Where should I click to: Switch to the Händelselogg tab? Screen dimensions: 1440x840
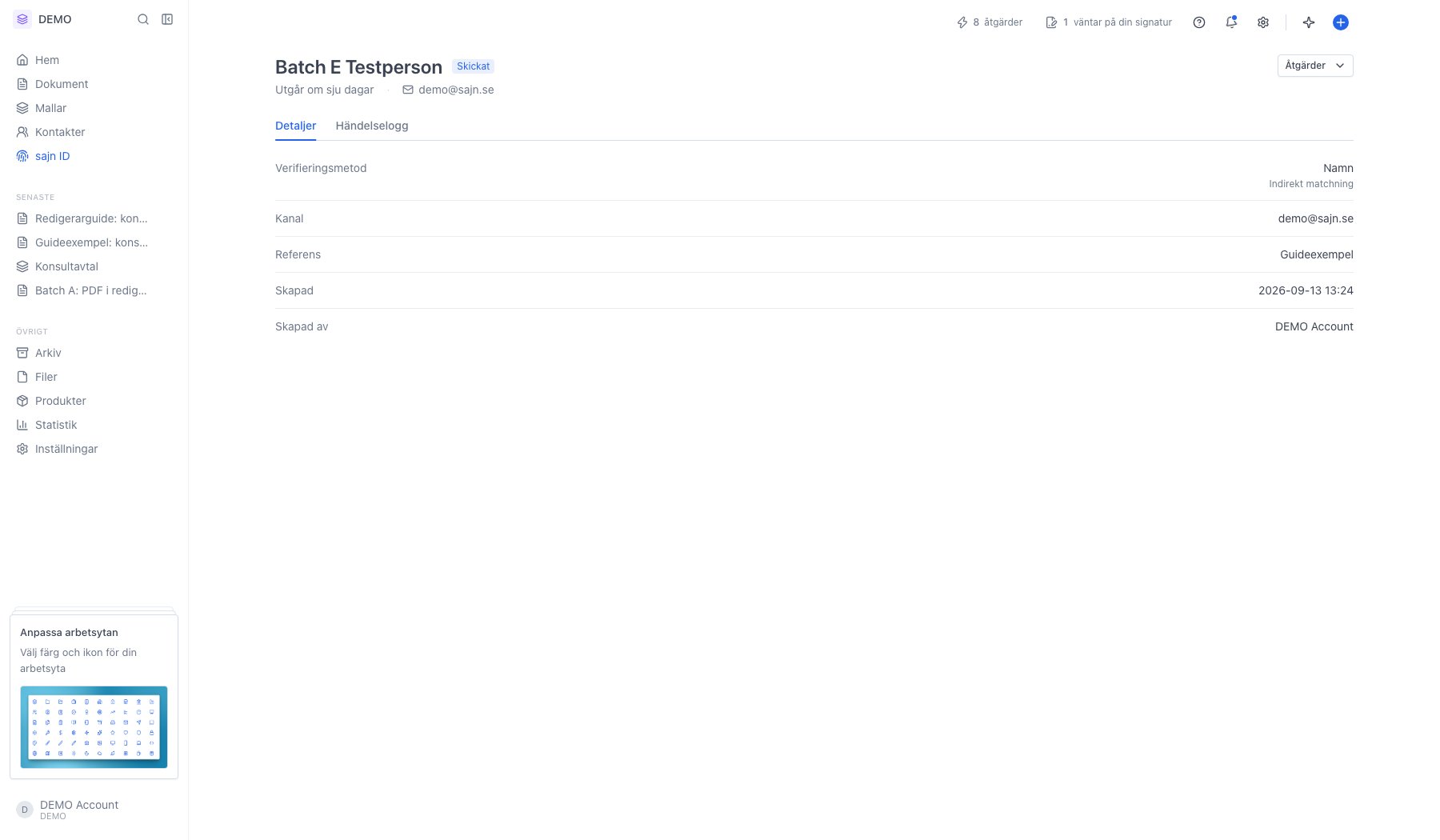(x=372, y=126)
